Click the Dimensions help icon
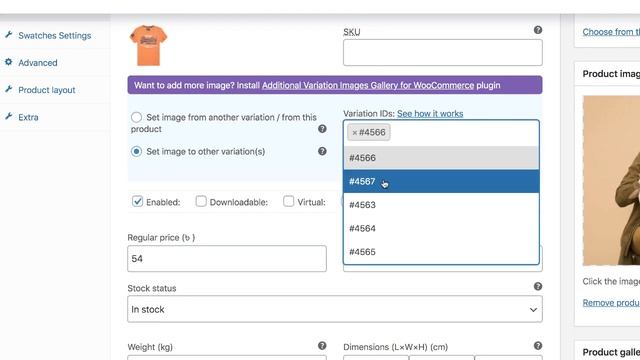The width and height of the screenshot is (640, 360). pyautogui.click(x=538, y=346)
